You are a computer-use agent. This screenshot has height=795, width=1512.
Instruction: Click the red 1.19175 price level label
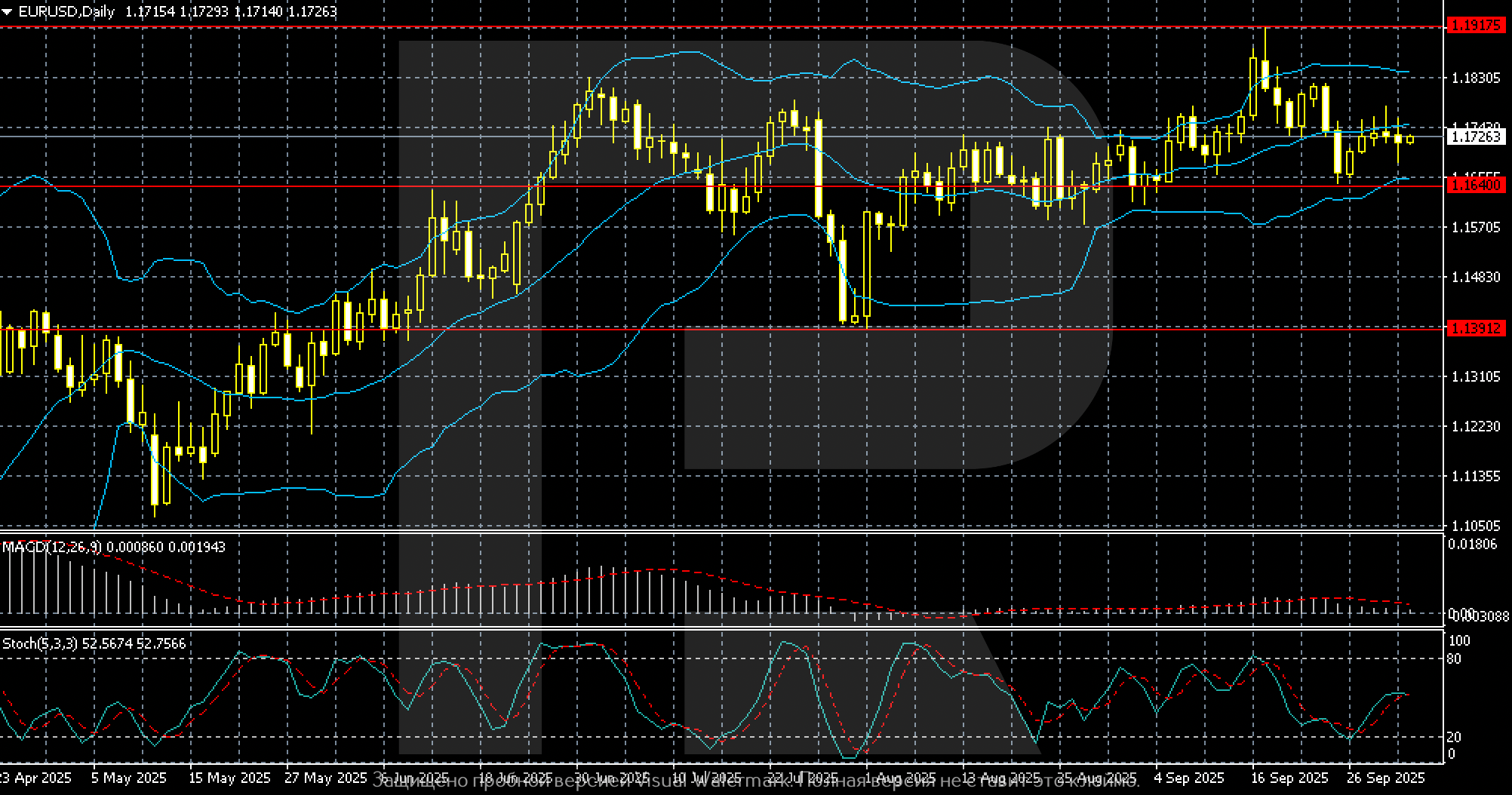pyautogui.click(x=1474, y=26)
